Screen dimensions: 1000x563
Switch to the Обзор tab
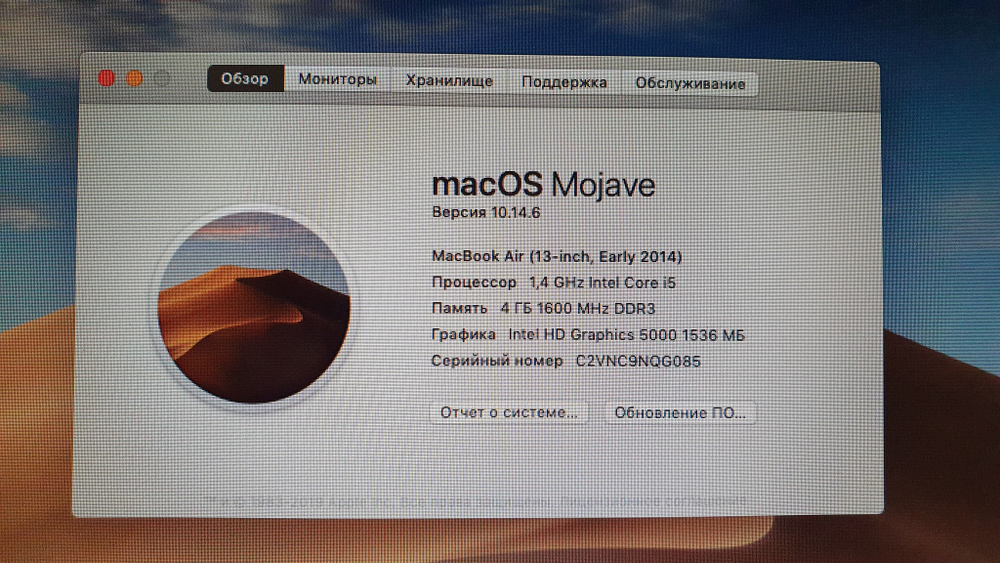[x=246, y=78]
